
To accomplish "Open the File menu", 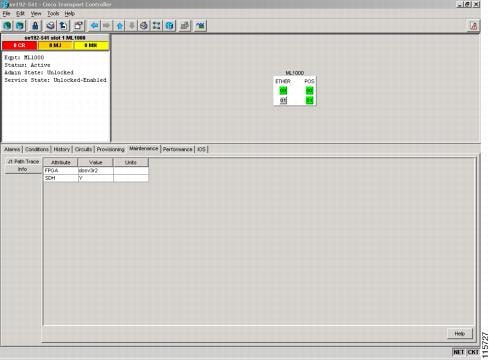I will click(6, 13).
